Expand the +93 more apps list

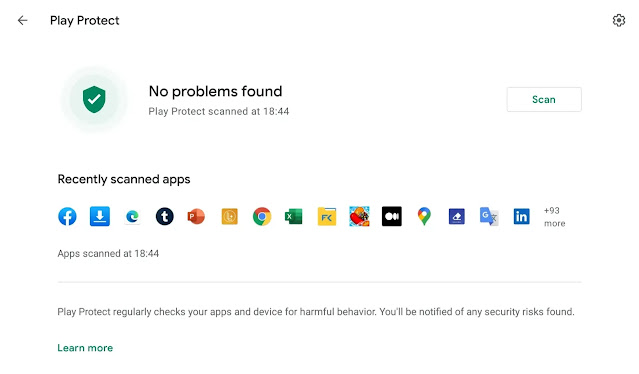click(555, 217)
